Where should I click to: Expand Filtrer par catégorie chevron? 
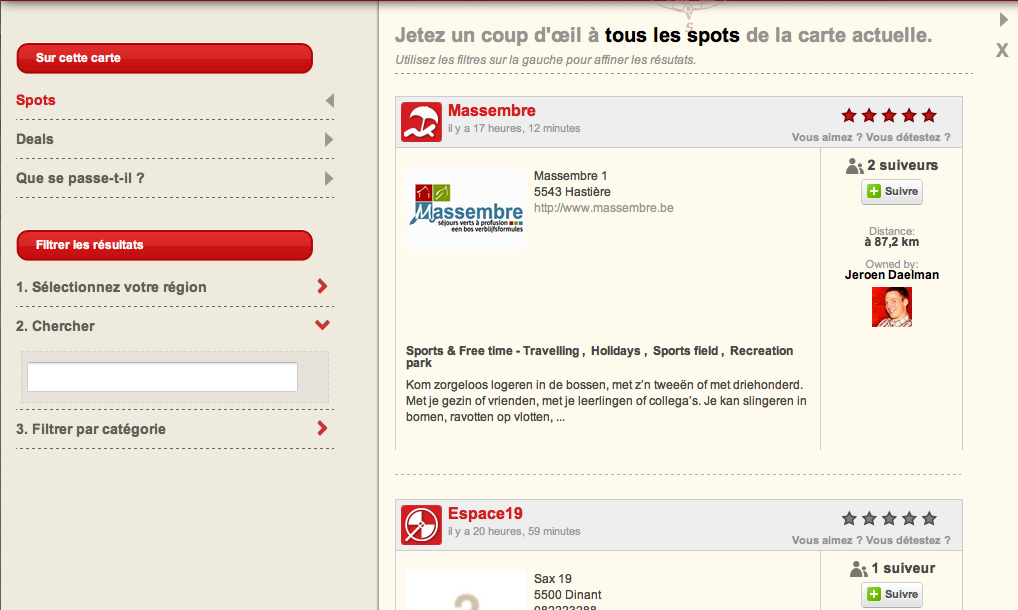click(x=322, y=428)
